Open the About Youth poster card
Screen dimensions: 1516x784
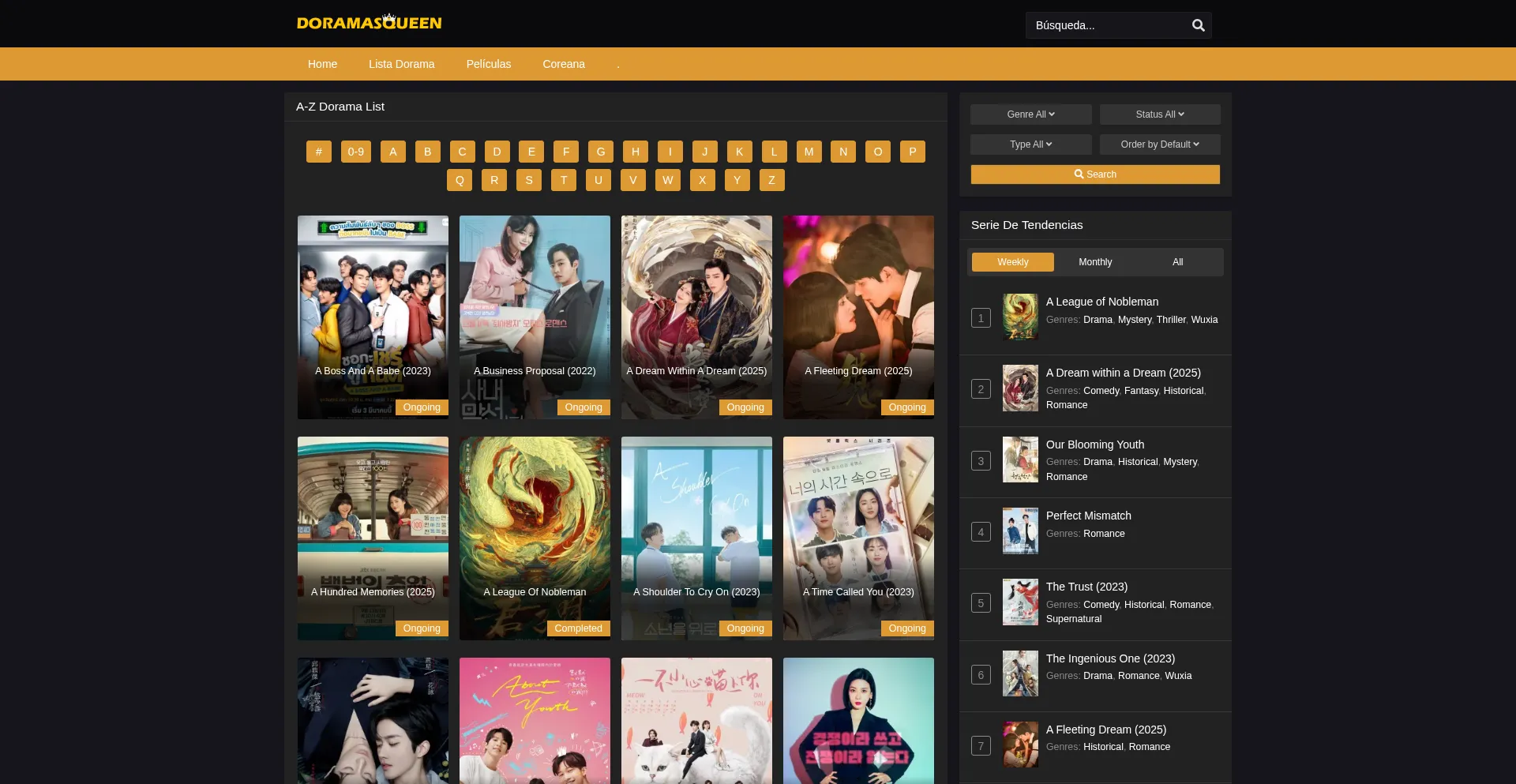click(535, 721)
